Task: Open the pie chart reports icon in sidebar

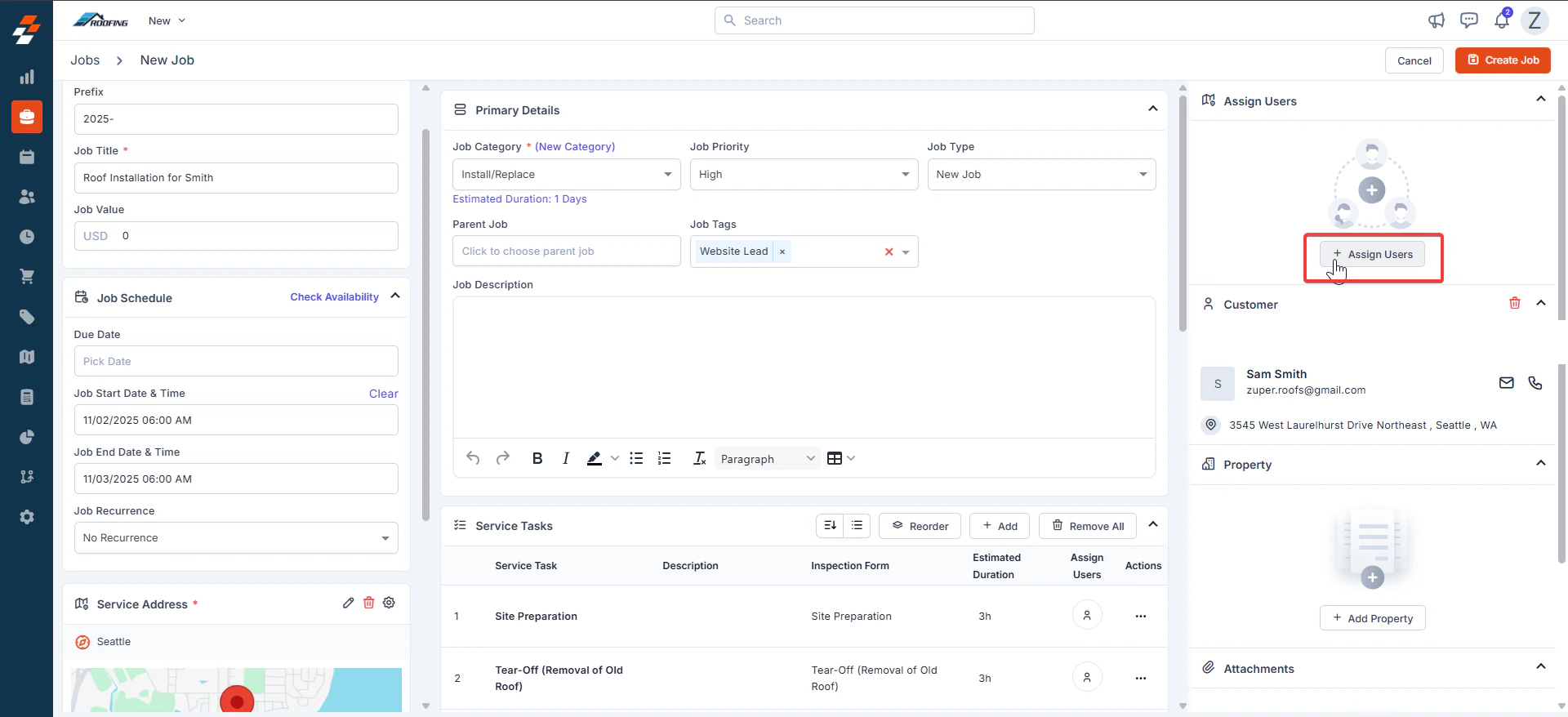Action: coord(27,437)
